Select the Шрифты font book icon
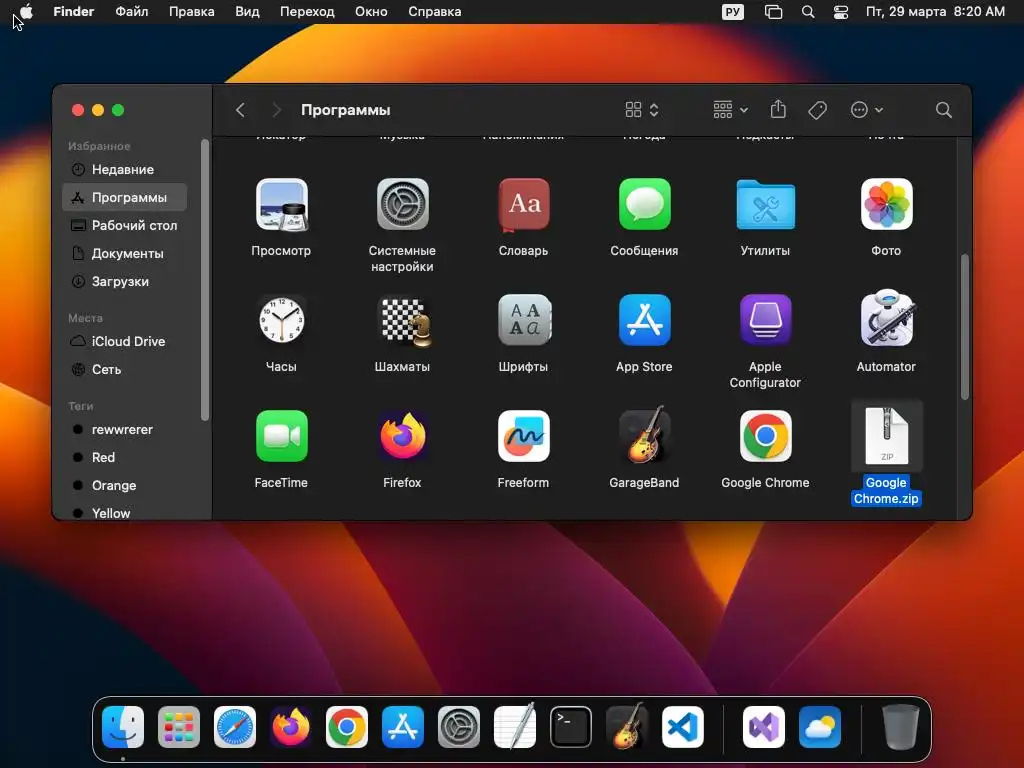The height and width of the screenshot is (768, 1024). pos(524,320)
